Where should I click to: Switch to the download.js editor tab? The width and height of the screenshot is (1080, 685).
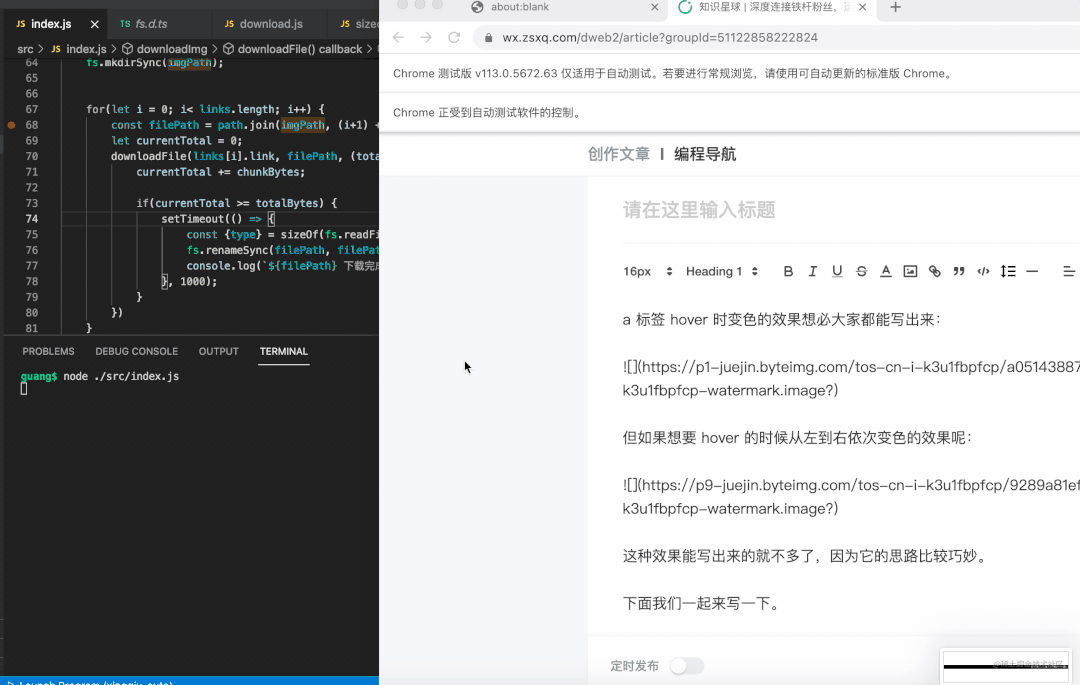click(x=271, y=23)
